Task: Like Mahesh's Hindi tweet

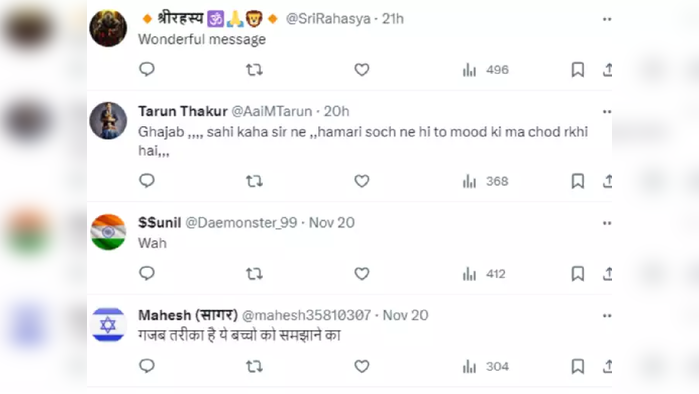Action: click(x=362, y=366)
